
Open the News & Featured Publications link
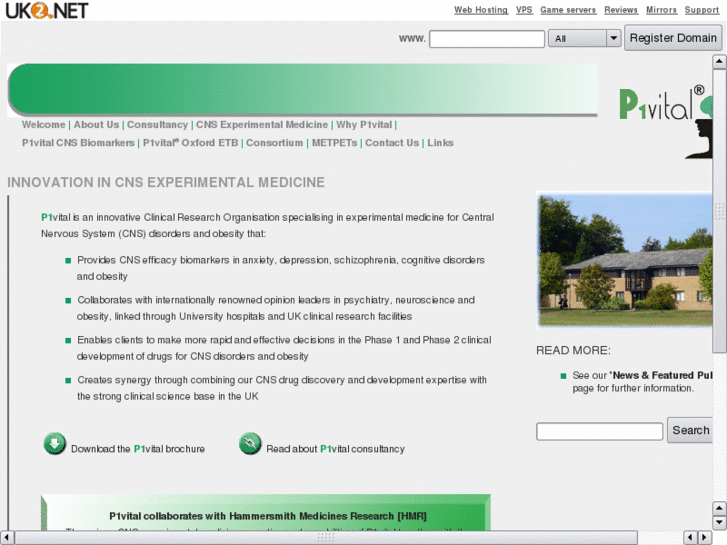point(661,375)
